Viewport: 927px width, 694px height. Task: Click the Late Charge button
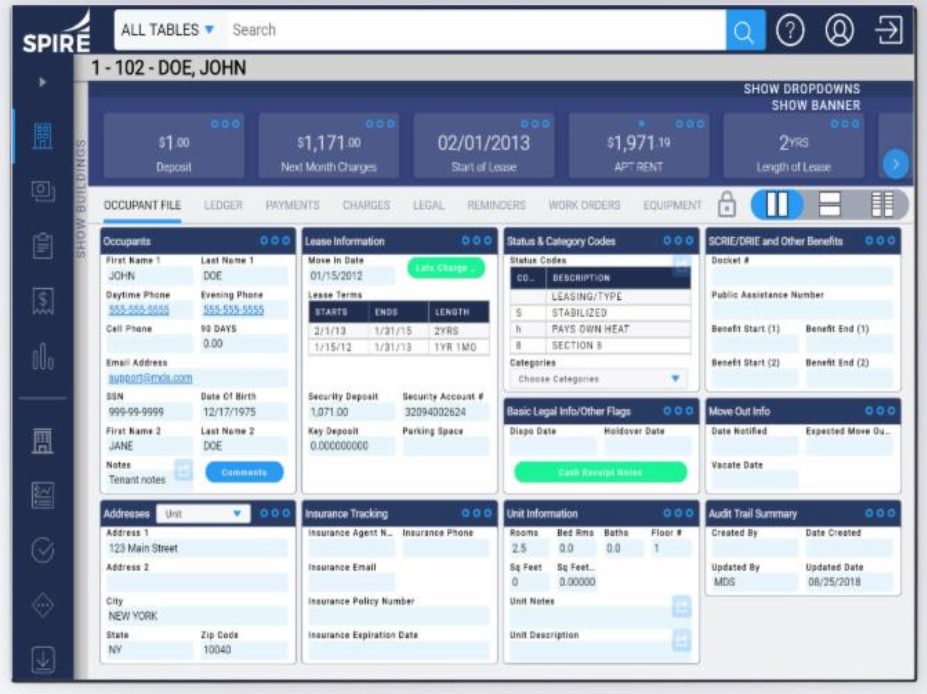(x=446, y=268)
